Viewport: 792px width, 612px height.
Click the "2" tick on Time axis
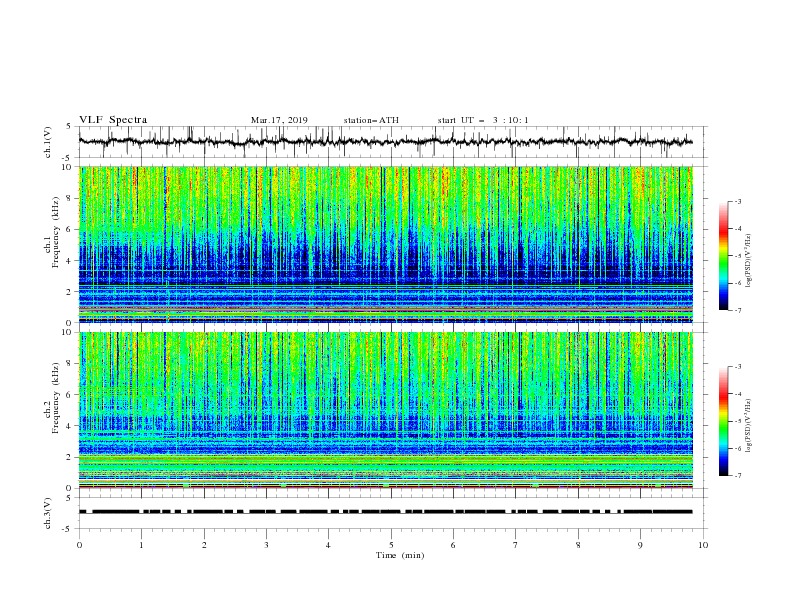tap(204, 545)
